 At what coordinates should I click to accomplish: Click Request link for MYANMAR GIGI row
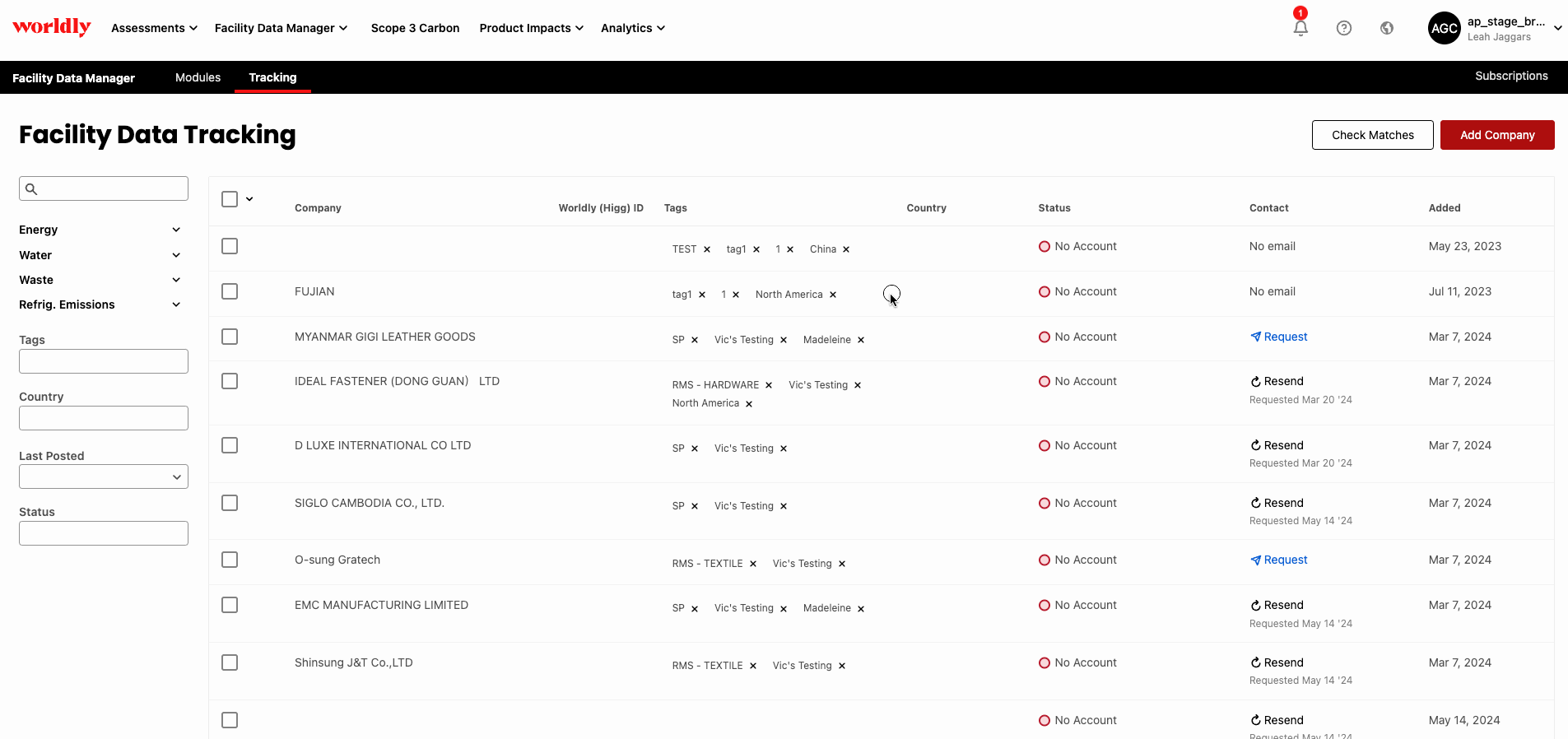1279,337
